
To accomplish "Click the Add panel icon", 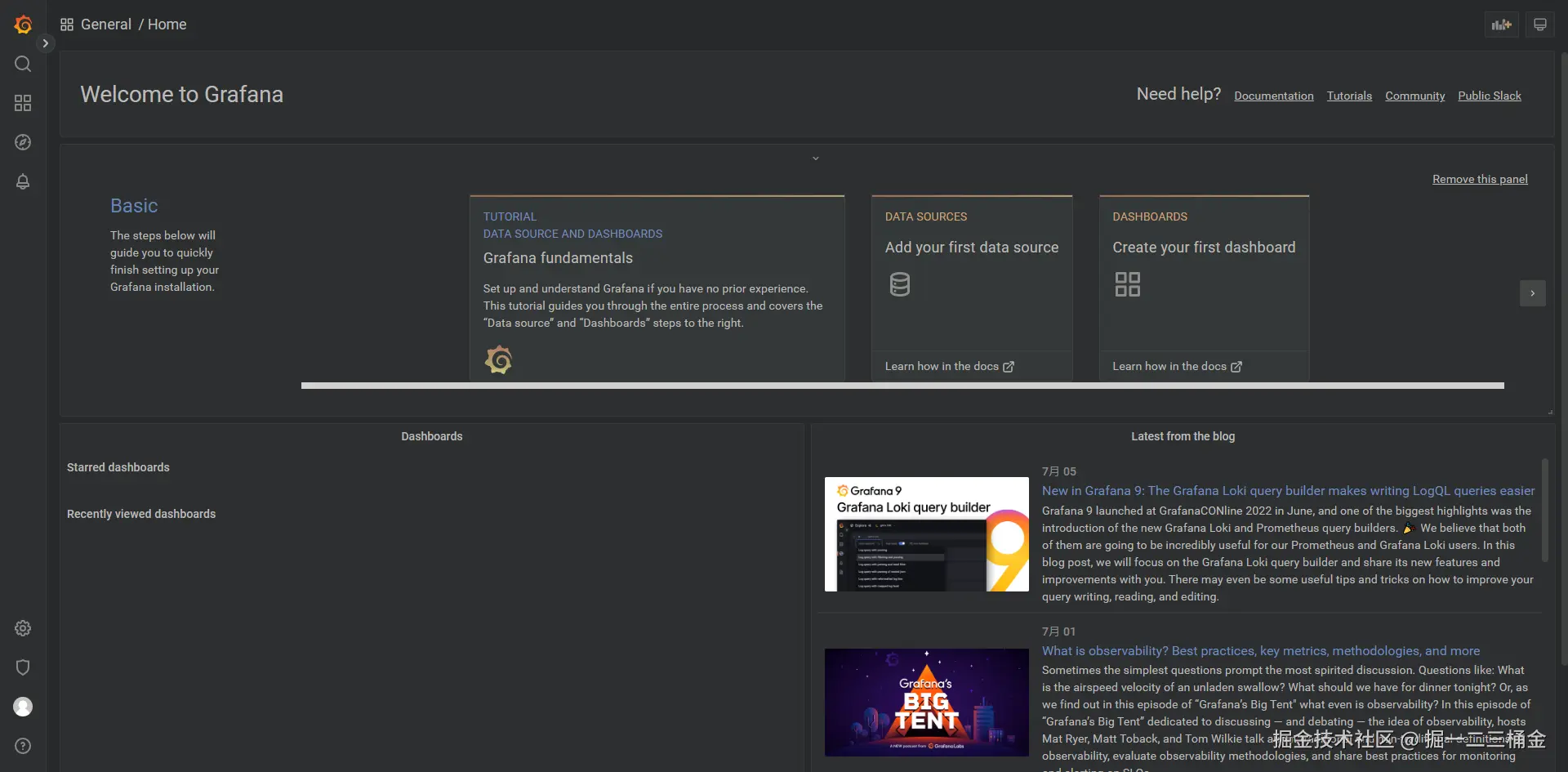I will coord(1501,25).
